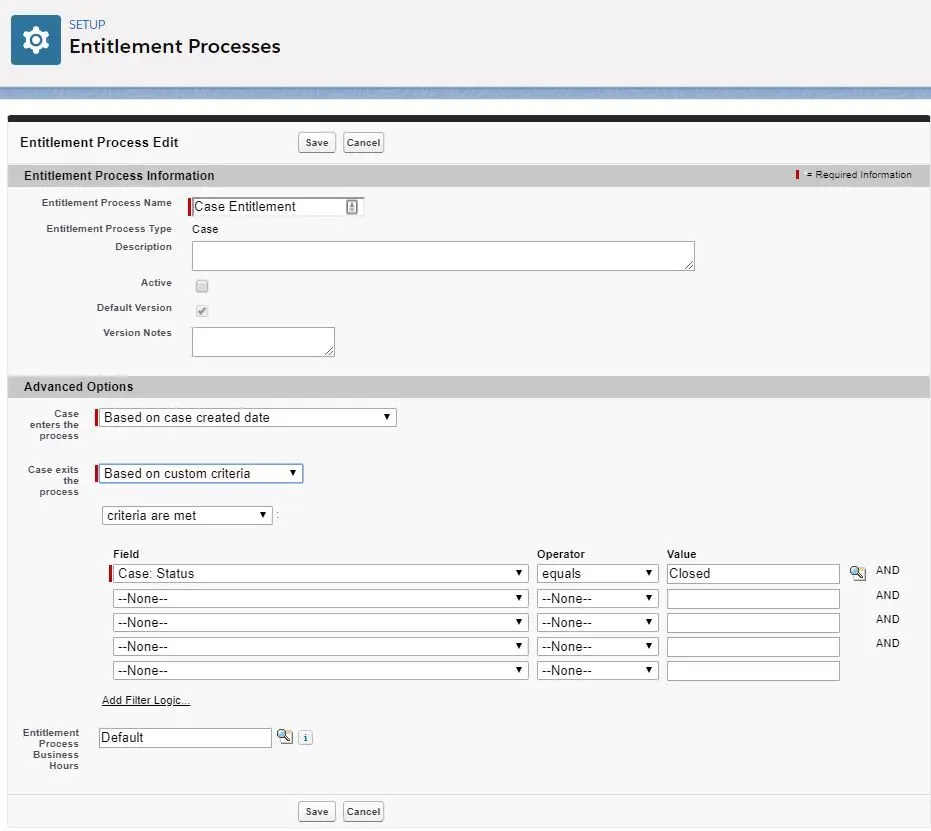Toggle the Default Version checkbox
This screenshot has width=931, height=831.
pyautogui.click(x=202, y=311)
